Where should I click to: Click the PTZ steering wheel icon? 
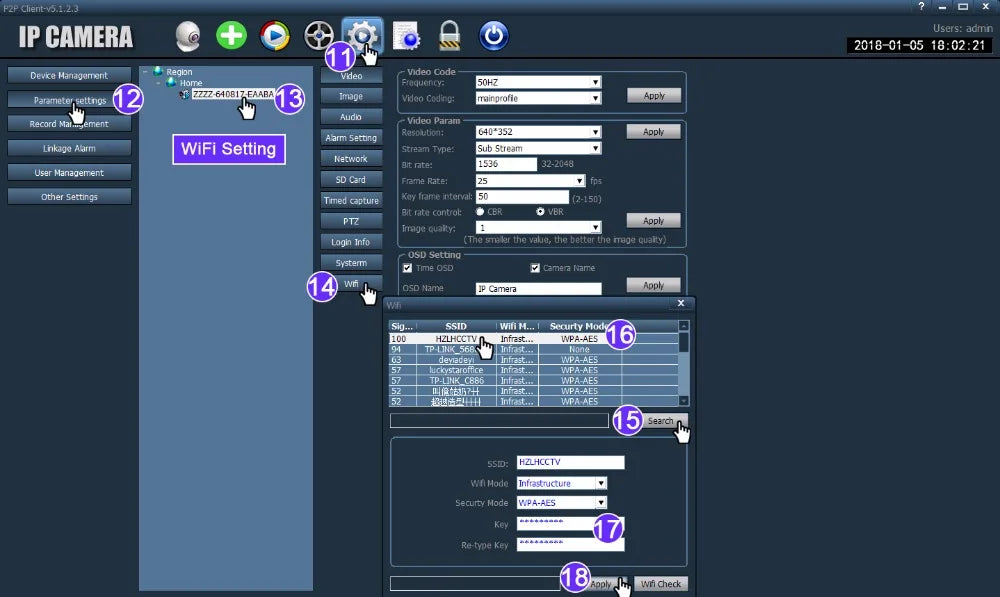319,36
